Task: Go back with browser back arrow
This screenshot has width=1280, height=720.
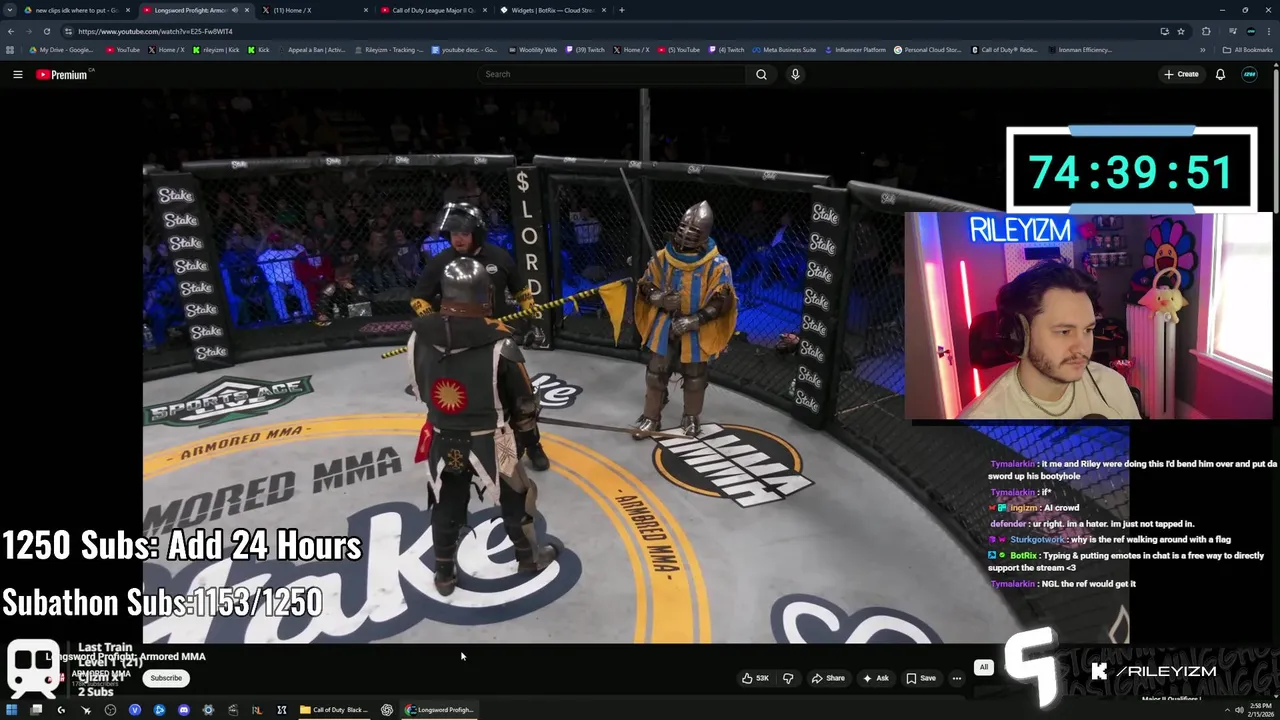Action: click(x=10, y=31)
